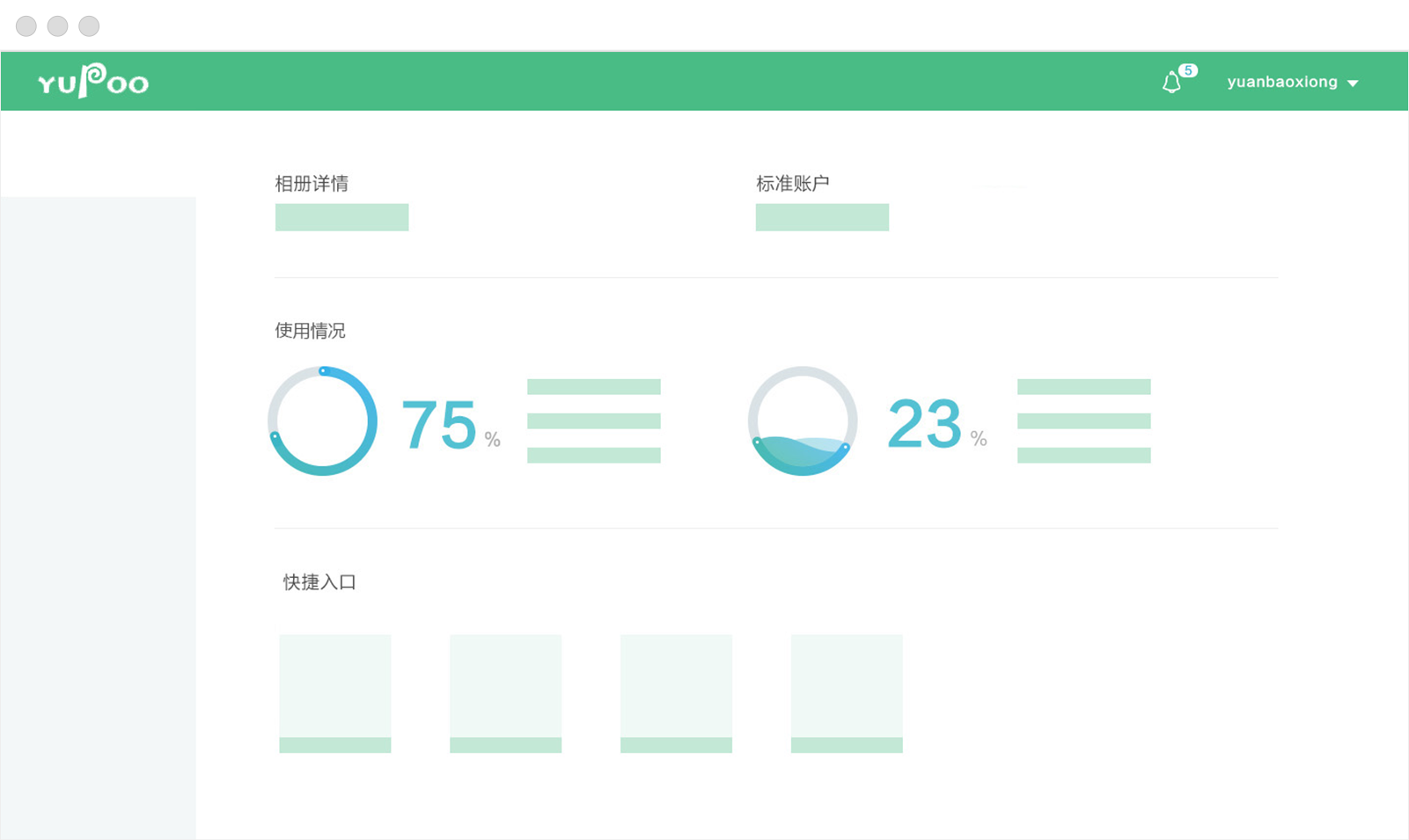The height and width of the screenshot is (840, 1409).
Task: Open the third tile under 快捷入口
Action: pyautogui.click(x=676, y=693)
